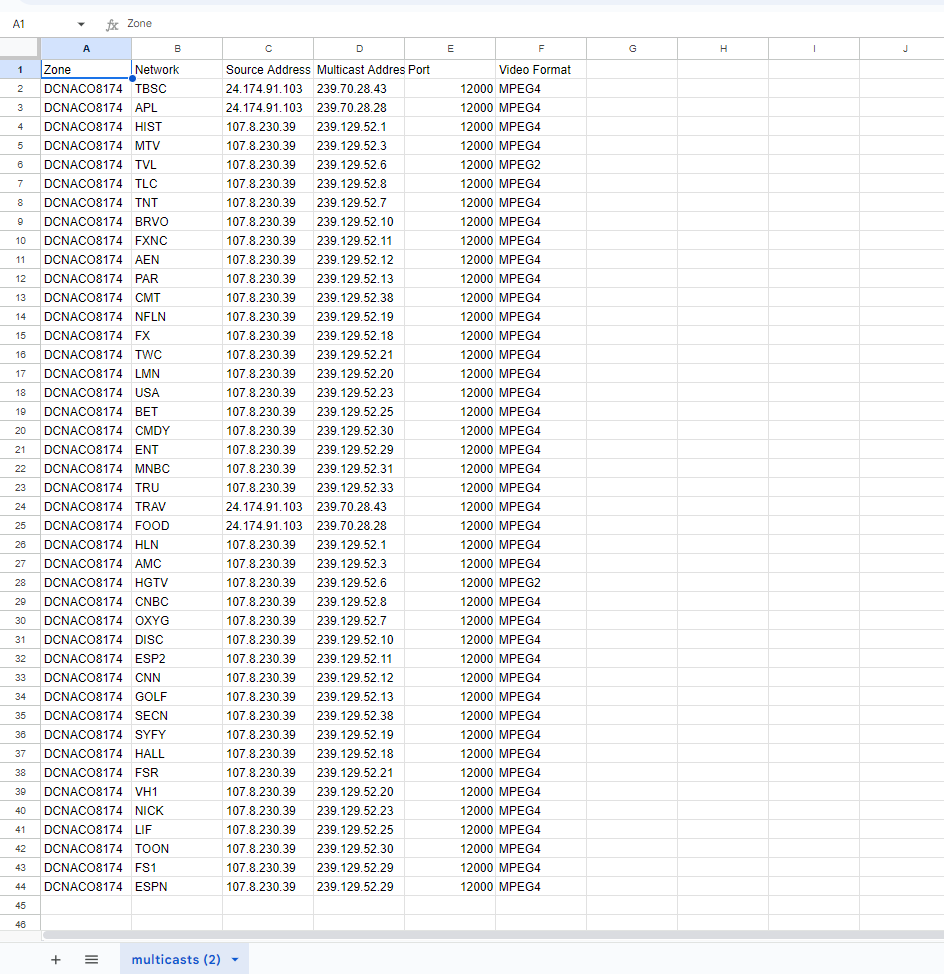Select column C header
The height and width of the screenshot is (974, 944).
pos(268,48)
